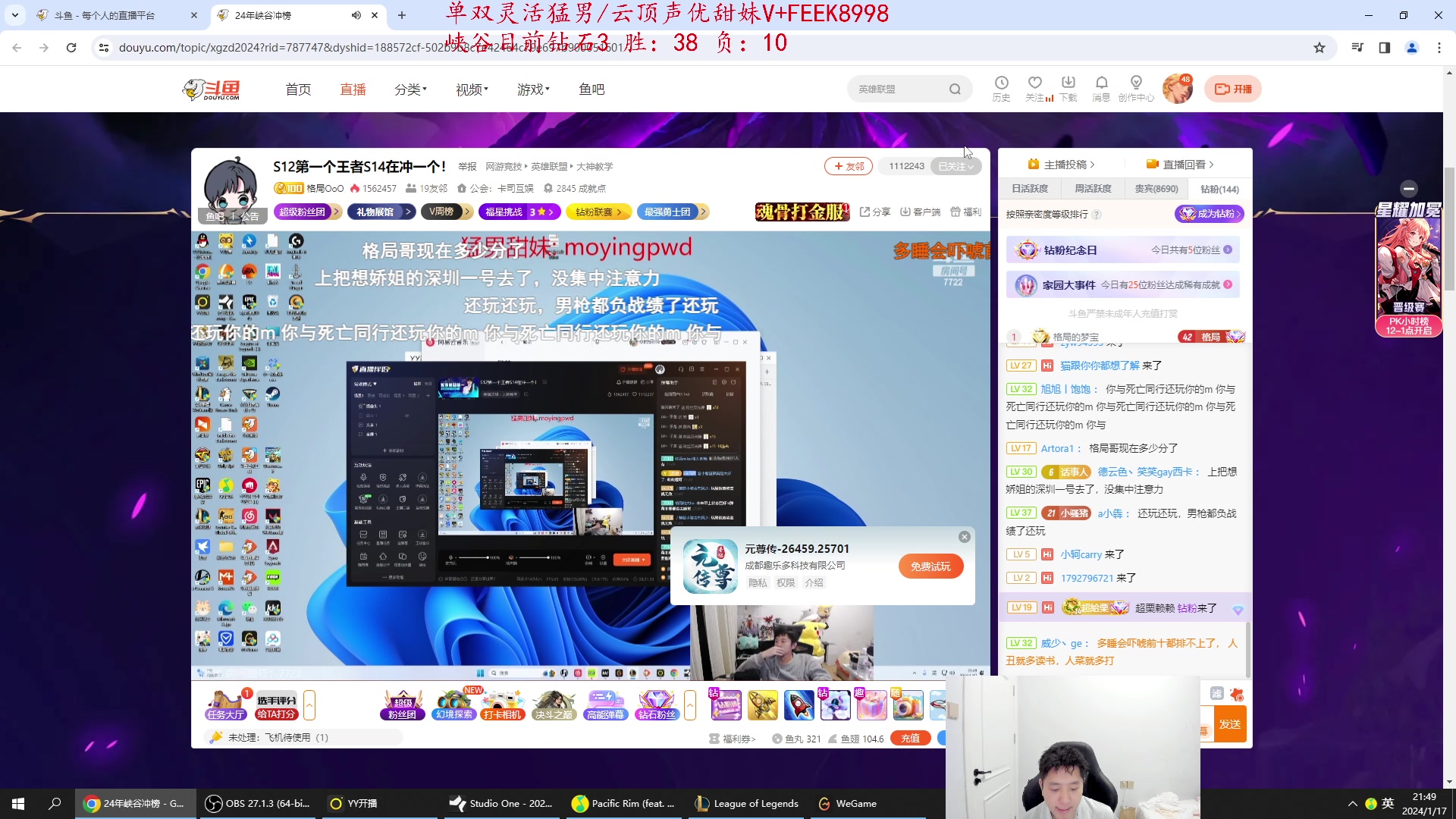The image size is (1456, 819).
Task: Toggle Chrome side panel icon
Action: [x=1385, y=47]
